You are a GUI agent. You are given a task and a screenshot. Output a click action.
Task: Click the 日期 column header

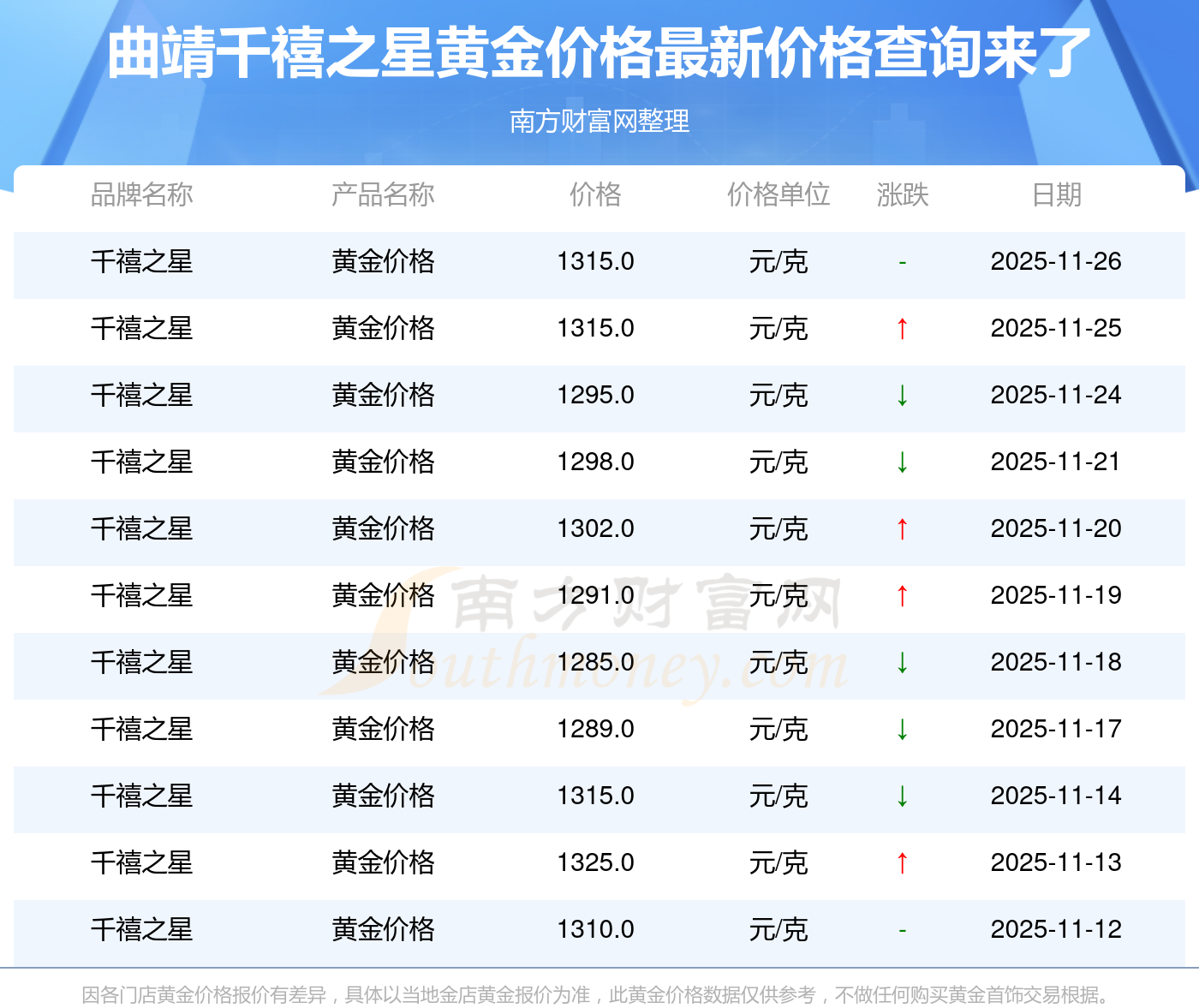(x=1057, y=195)
